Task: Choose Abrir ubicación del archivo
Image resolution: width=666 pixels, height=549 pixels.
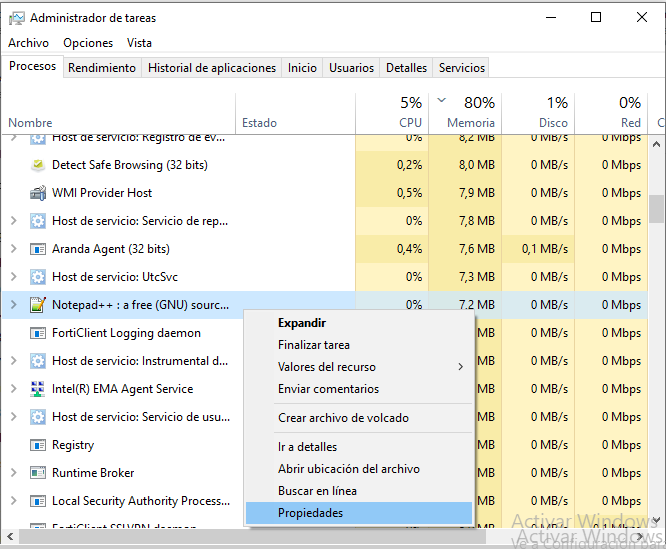Action: tap(359, 469)
